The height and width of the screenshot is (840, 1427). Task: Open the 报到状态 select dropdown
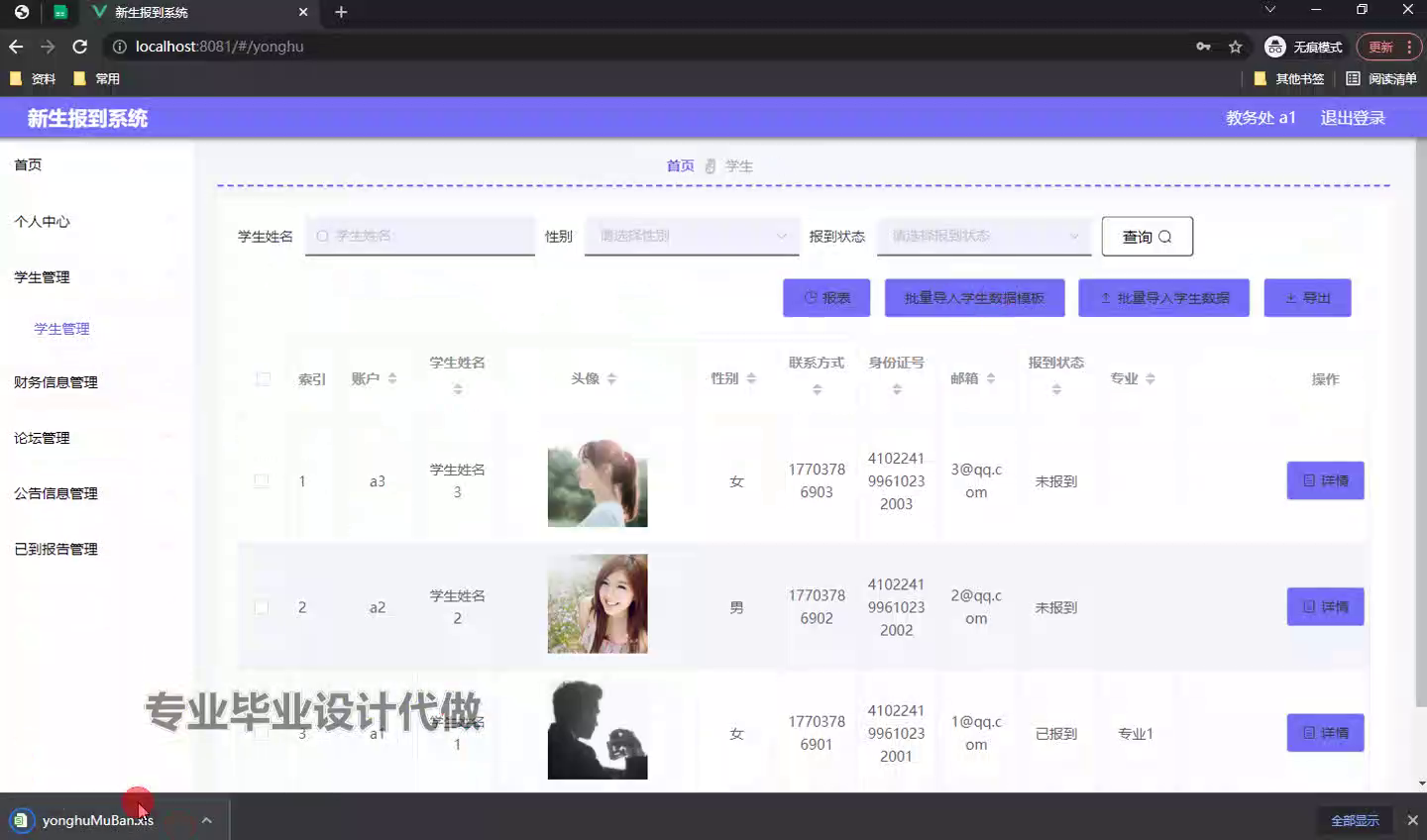pyautogui.click(x=984, y=236)
